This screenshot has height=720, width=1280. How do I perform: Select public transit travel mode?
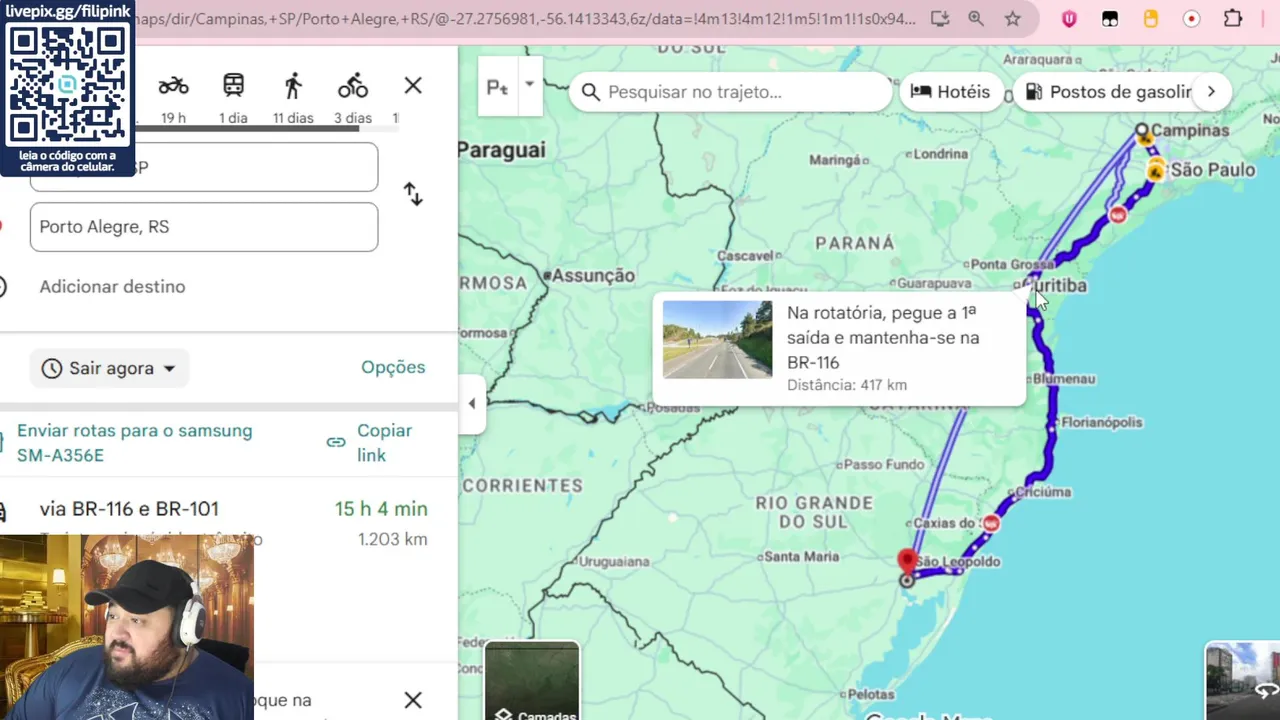pyautogui.click(x=233, y=86)
